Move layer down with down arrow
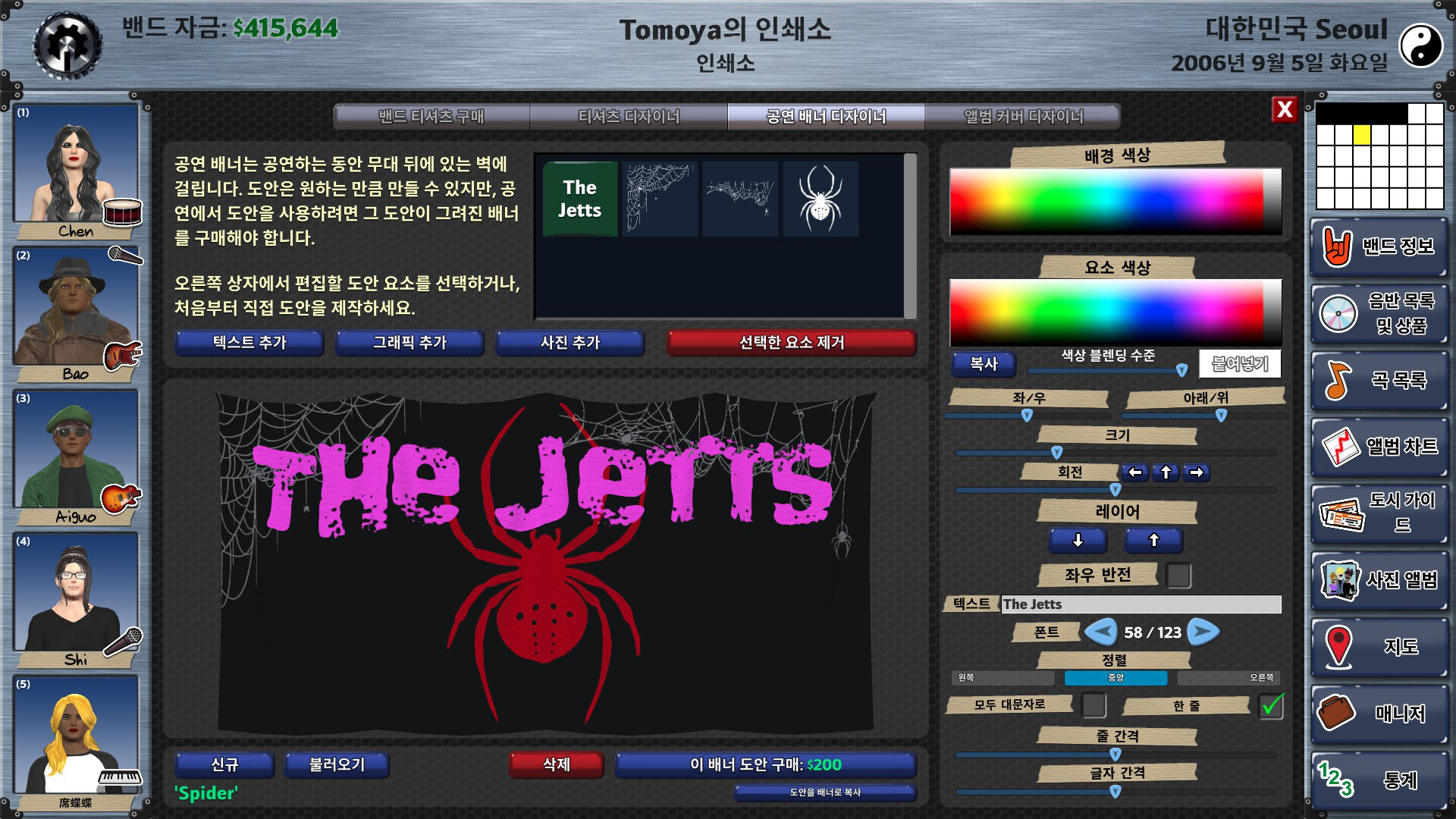This screenshot has width=1456, height=819. (1078, 540)
